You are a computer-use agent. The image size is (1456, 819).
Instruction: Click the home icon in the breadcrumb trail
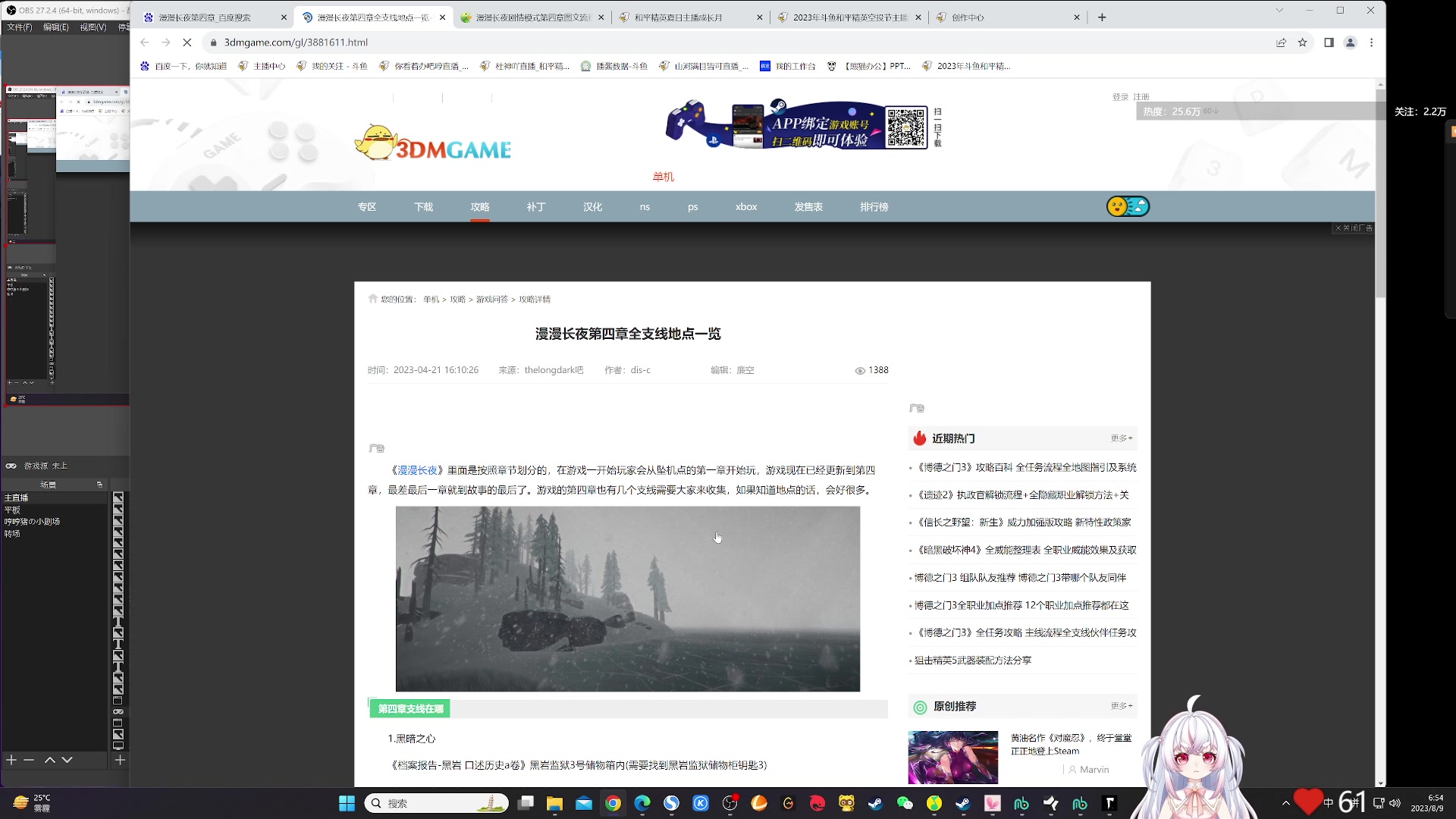[x=372, y=299]
